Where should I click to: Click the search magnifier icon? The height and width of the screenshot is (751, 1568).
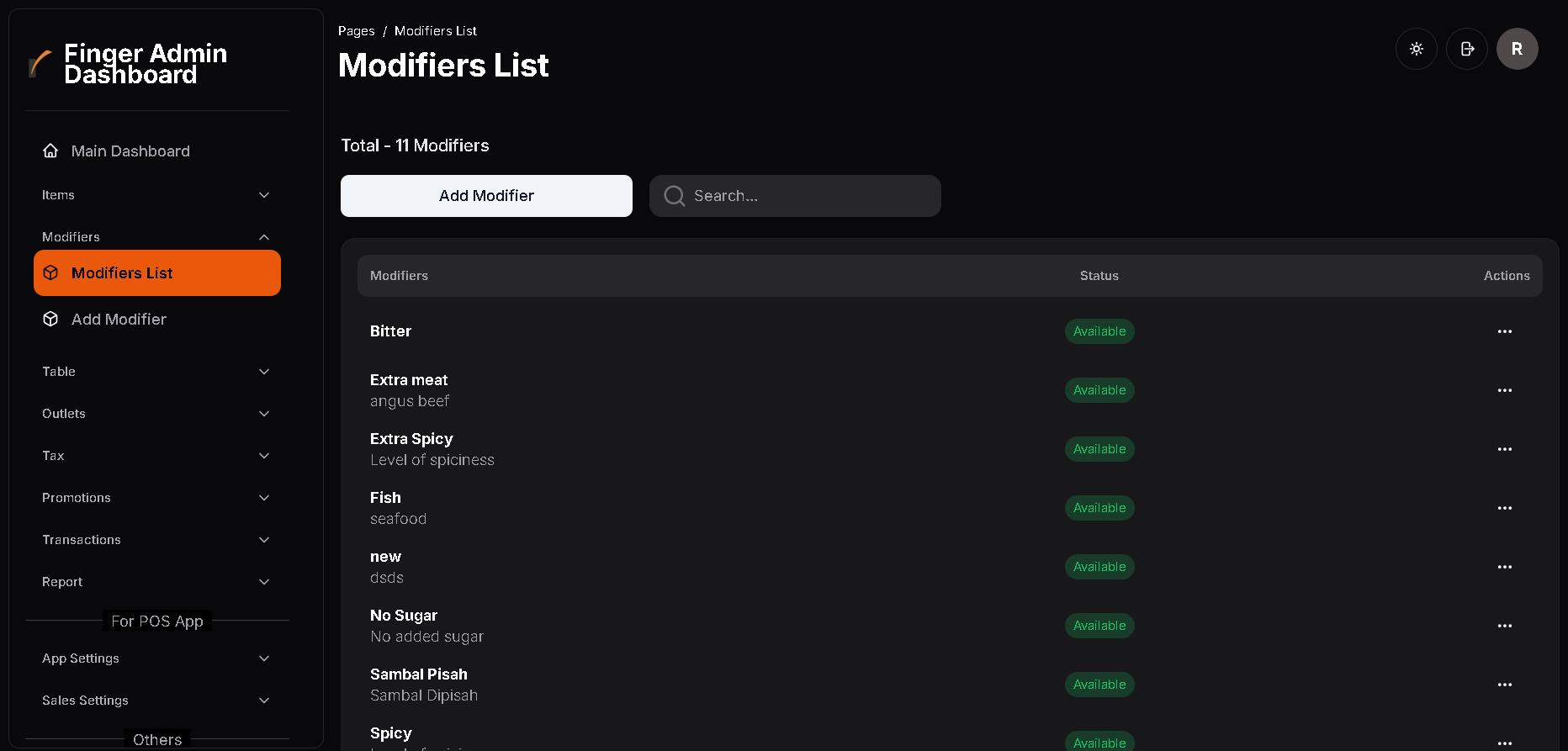point(674,196)
